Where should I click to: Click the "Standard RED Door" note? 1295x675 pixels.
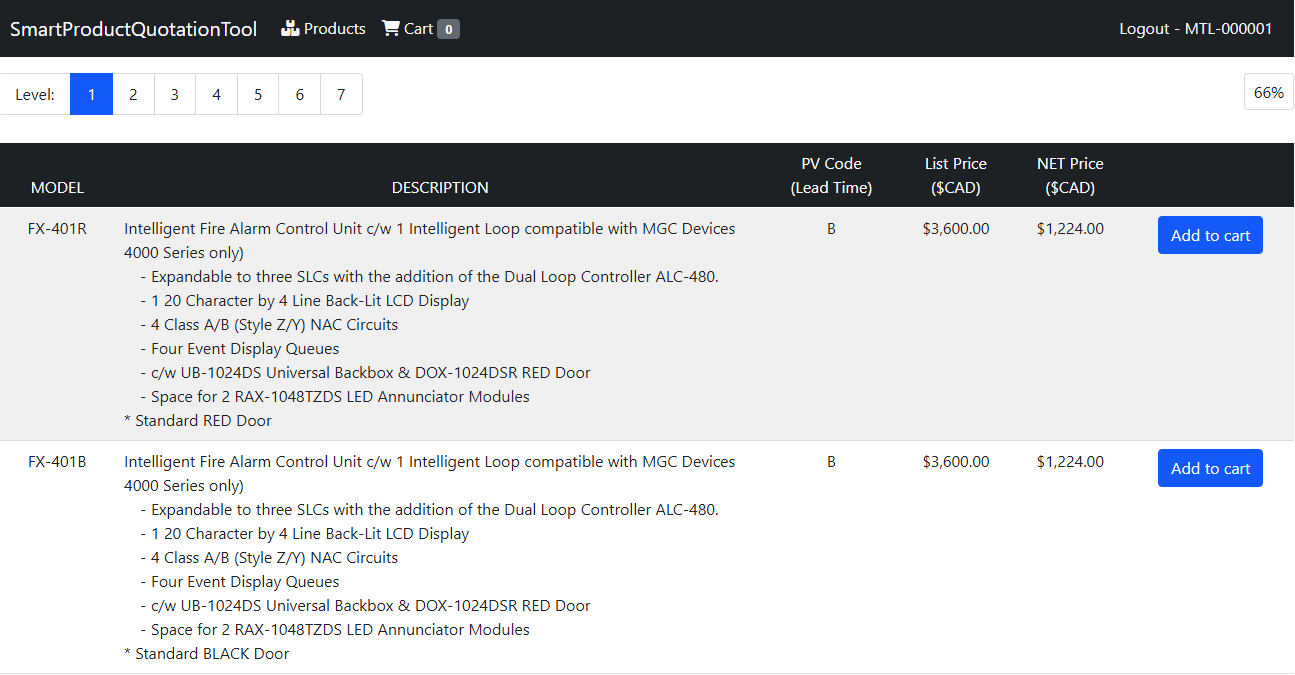198,420
